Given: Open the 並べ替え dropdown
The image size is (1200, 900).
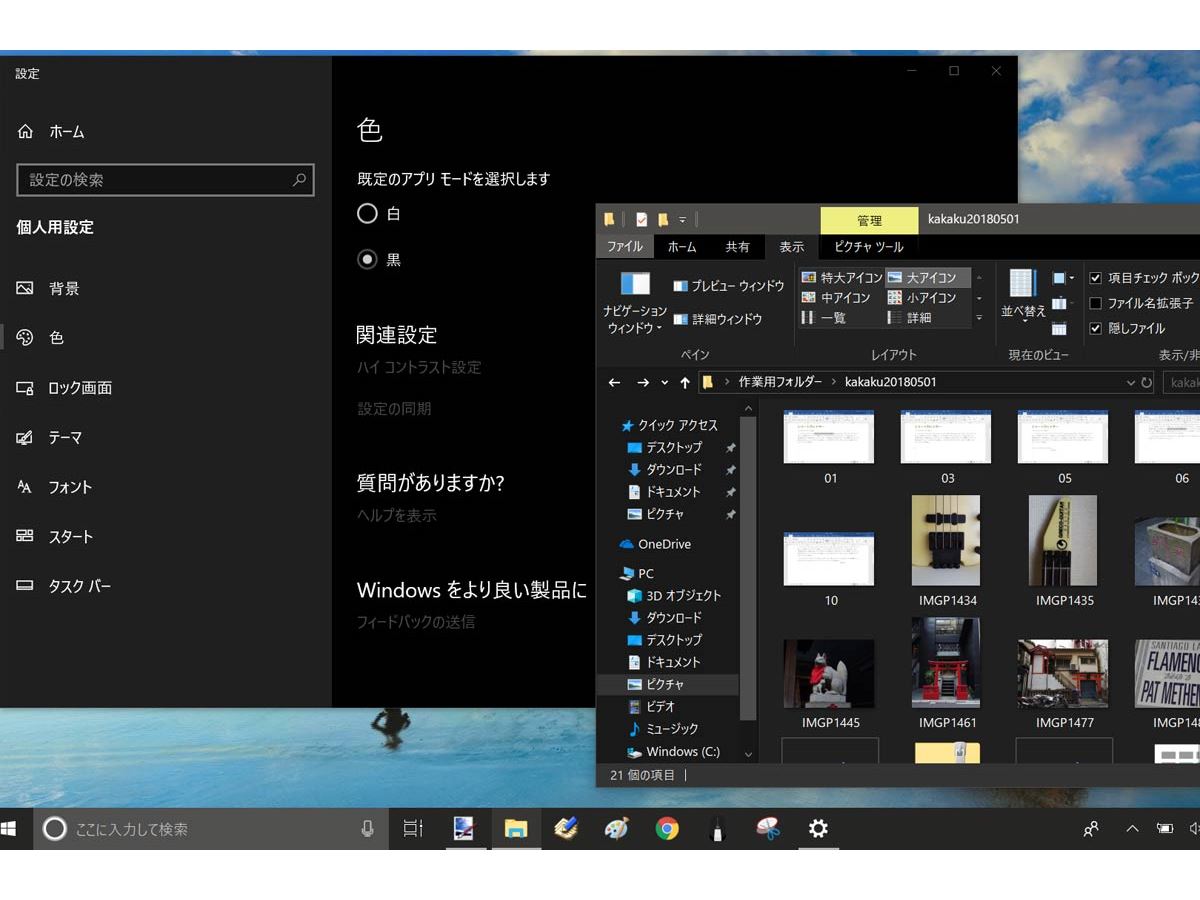Looking at the screenshot, I should point(1023,296).
